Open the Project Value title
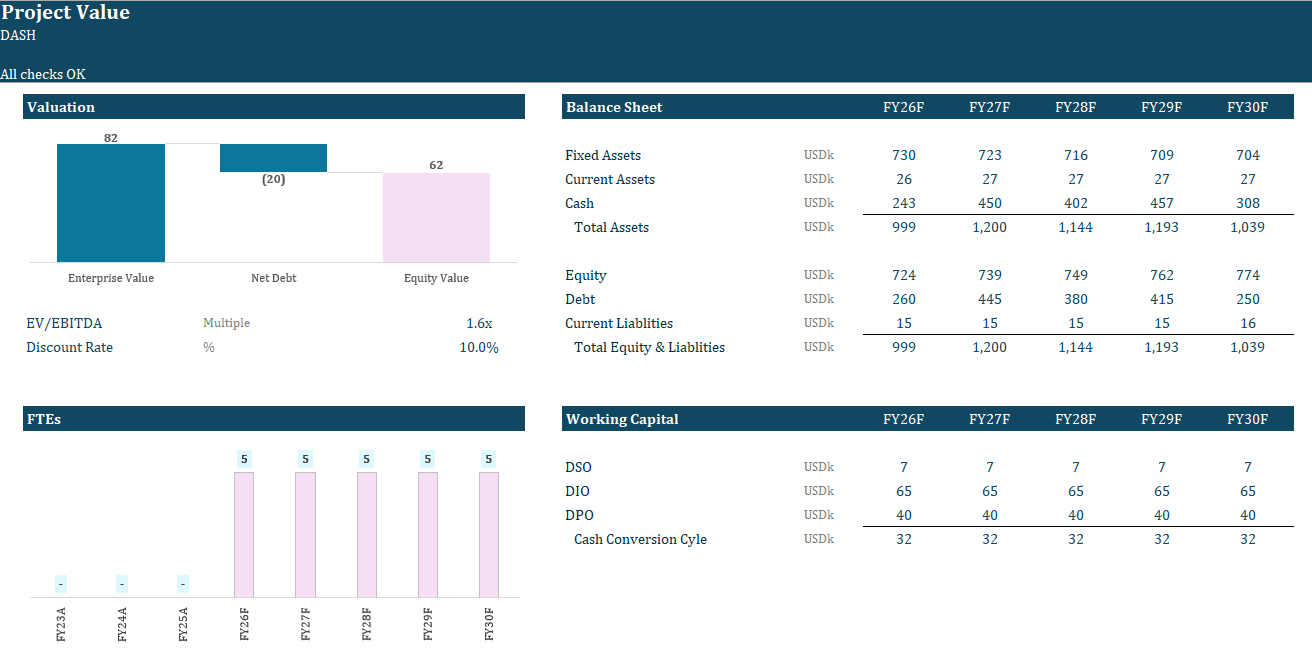The height and width of the screenshot is (649, 1312). (66, 12)
